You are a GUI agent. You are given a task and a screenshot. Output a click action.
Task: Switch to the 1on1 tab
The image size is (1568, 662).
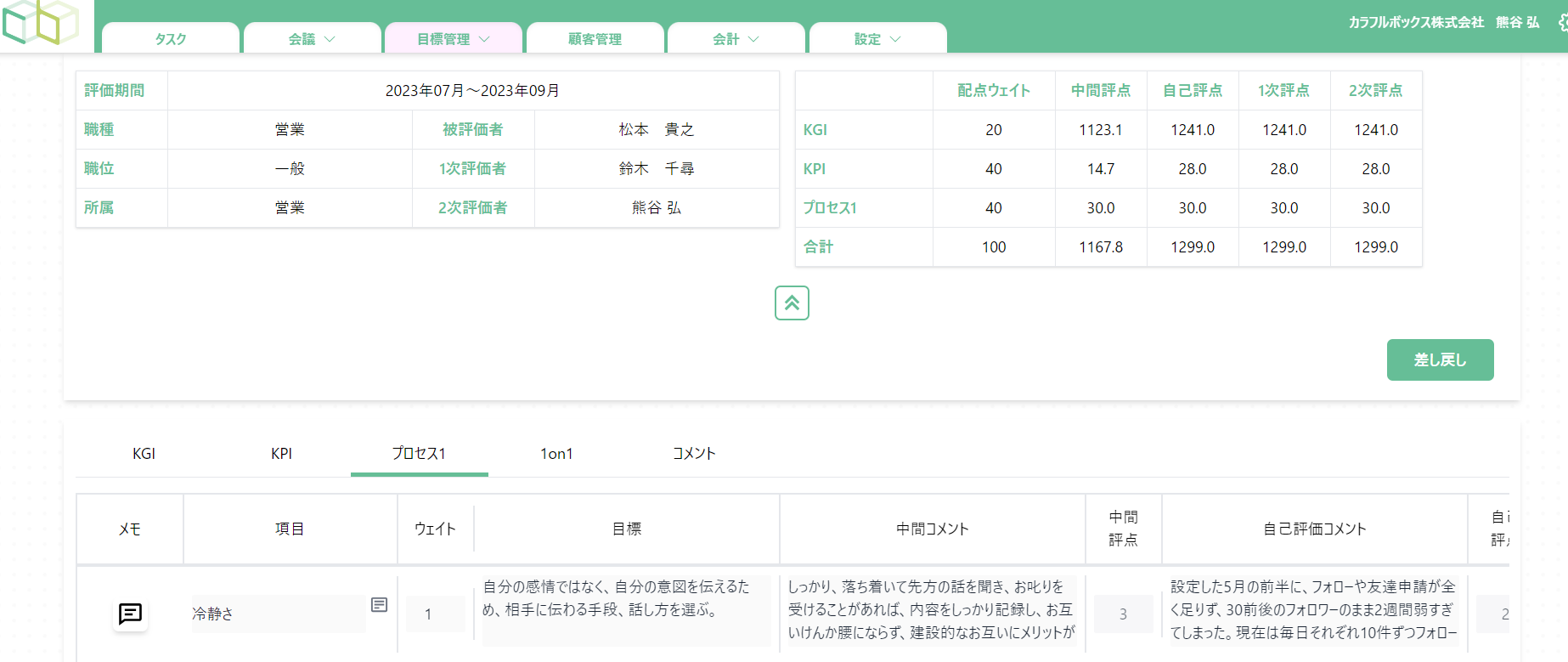coord(557,454)
